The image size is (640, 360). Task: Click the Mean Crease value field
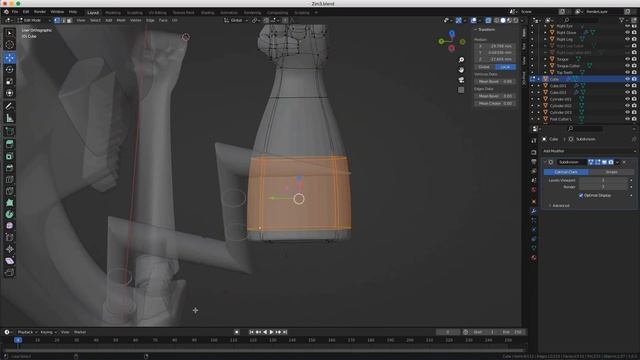click(x=495, y=104)
